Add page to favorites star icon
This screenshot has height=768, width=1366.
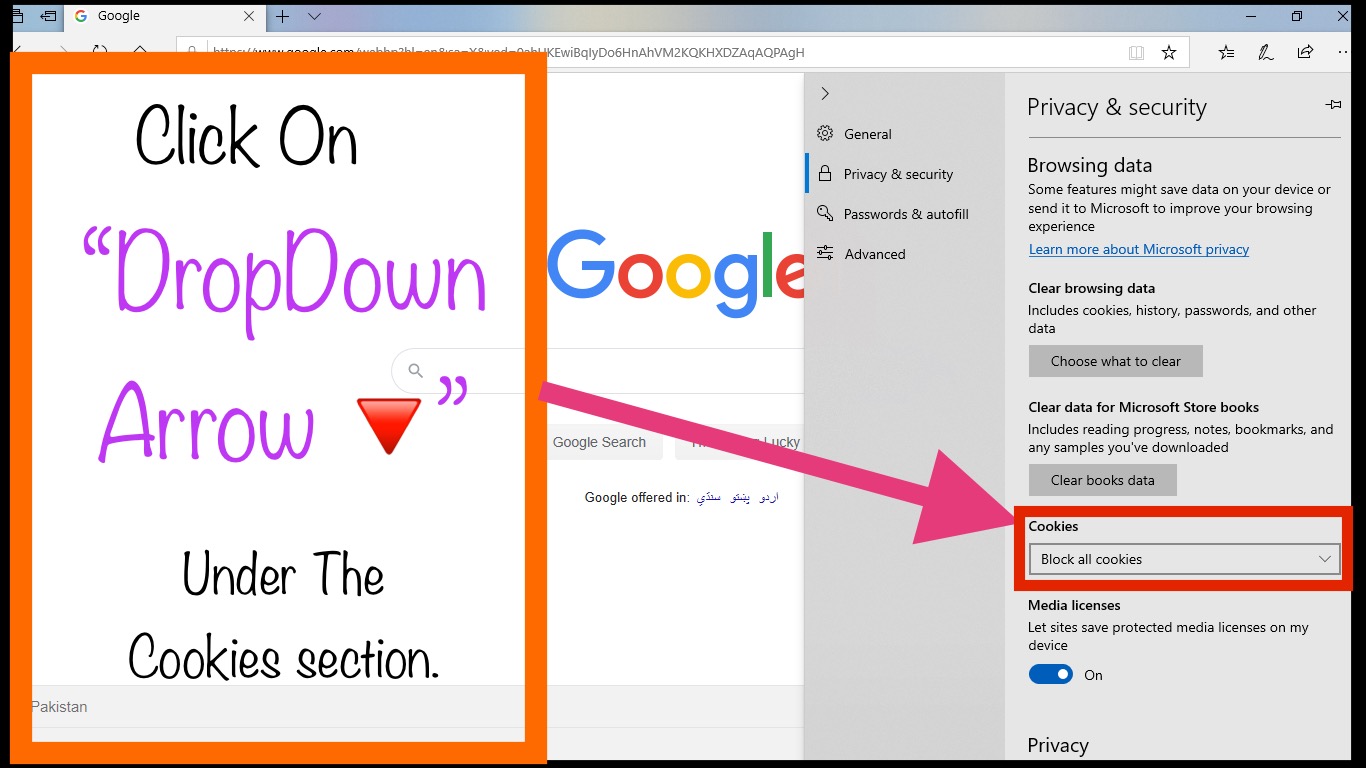click(1169, 52)
